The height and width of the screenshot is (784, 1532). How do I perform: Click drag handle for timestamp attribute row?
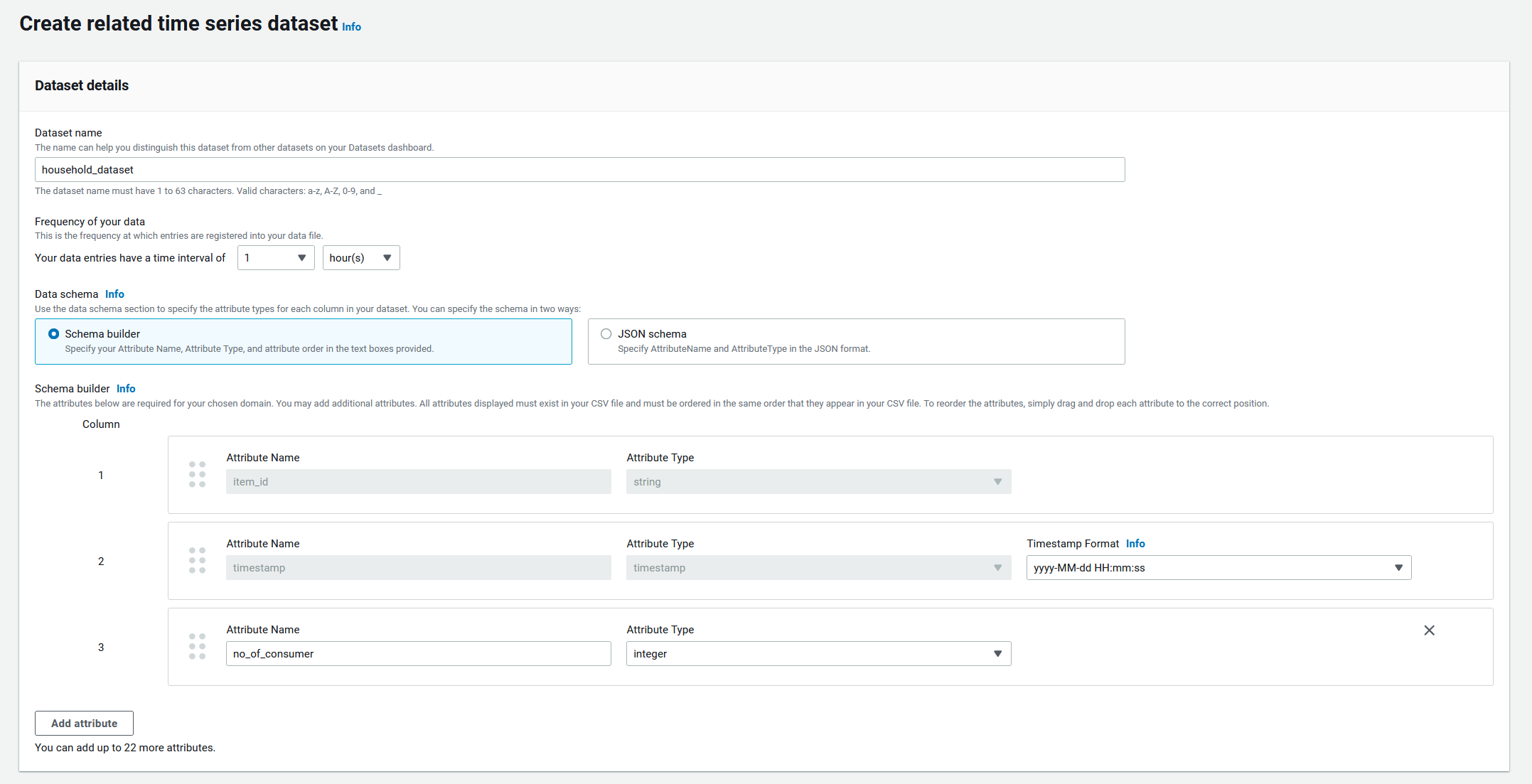(x=197, y=560)
